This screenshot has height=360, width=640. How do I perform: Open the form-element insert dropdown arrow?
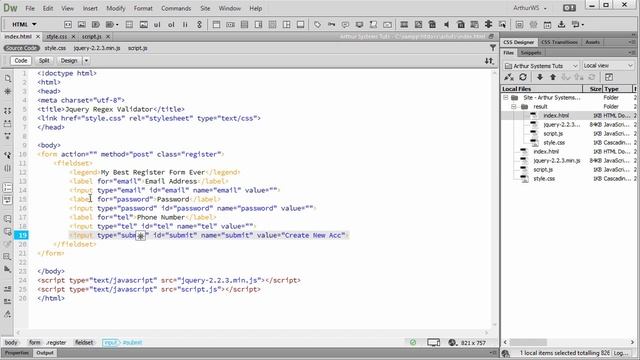click(x=117, y=24)
